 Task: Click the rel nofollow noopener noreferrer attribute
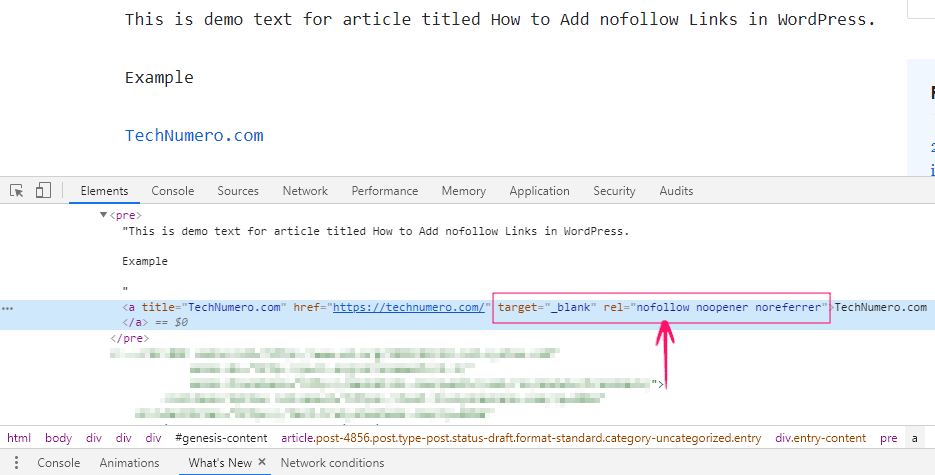(x=716, y=307)
